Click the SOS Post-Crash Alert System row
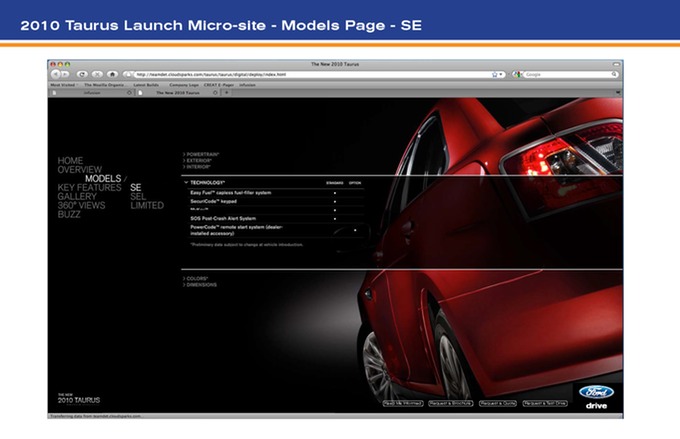 276,219
